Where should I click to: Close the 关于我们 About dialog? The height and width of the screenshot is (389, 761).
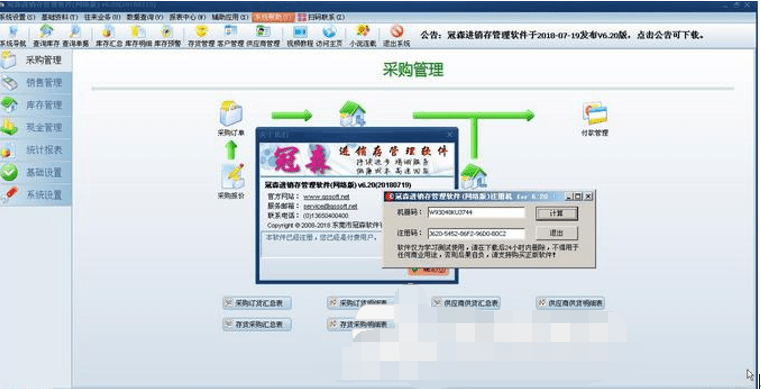click(x=451, y=135)
